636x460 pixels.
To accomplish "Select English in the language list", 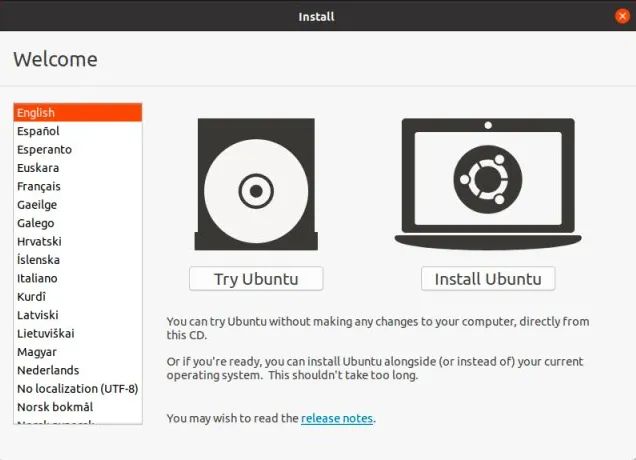I will (x=78, y=113).
